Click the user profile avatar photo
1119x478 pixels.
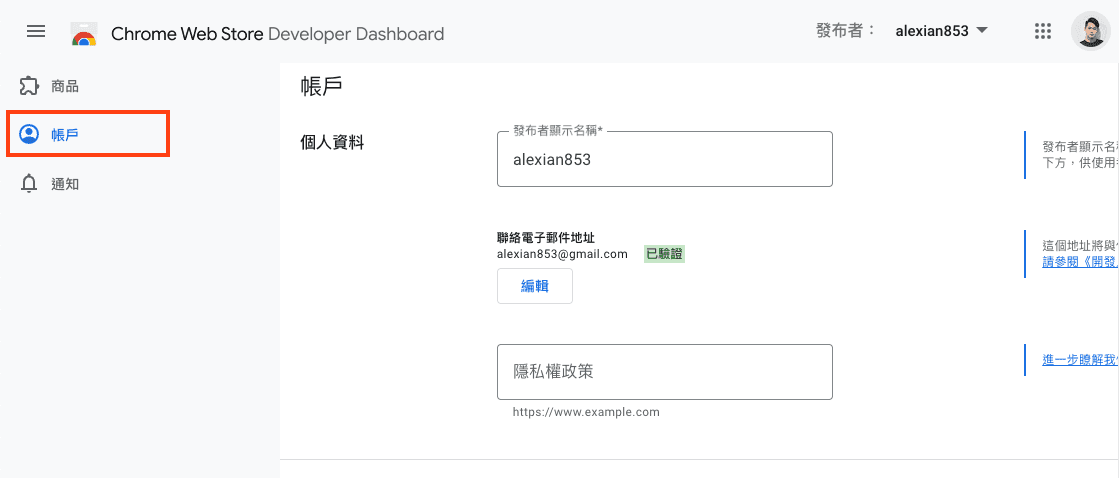[x=1089, y=31]
